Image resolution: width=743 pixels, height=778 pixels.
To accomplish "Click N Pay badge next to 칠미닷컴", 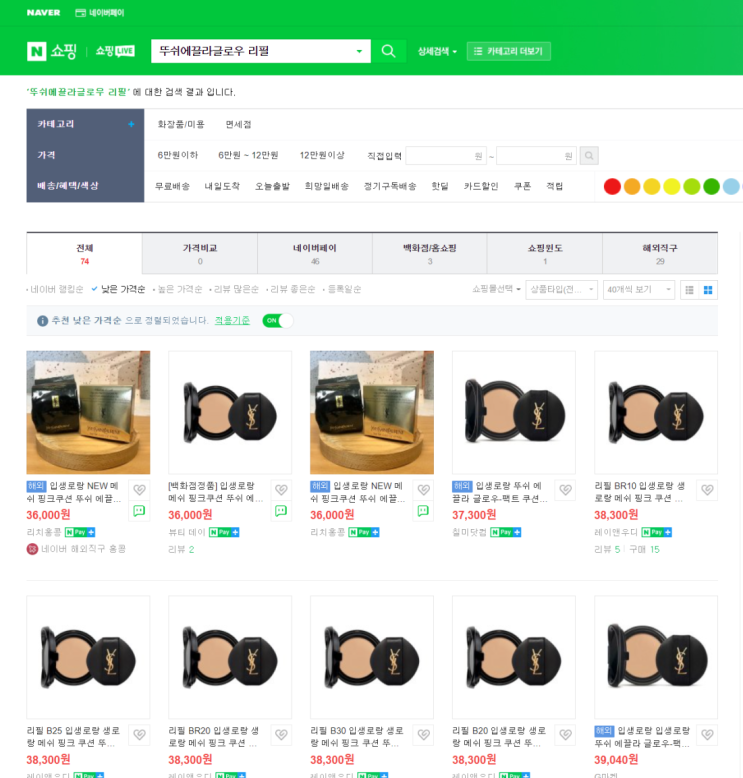I will [505, 532].
